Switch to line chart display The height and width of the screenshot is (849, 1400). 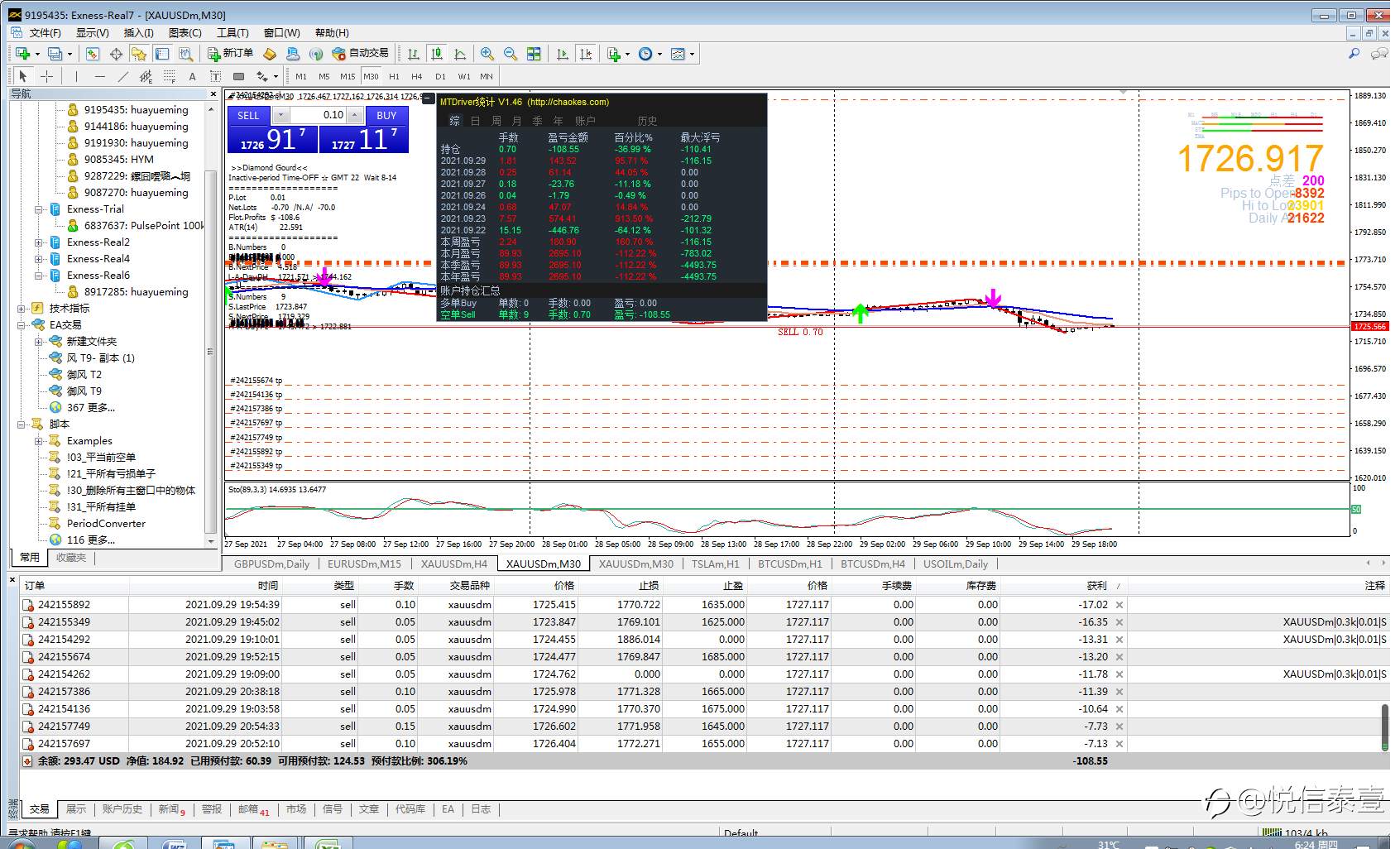click(x=460, y=54)
